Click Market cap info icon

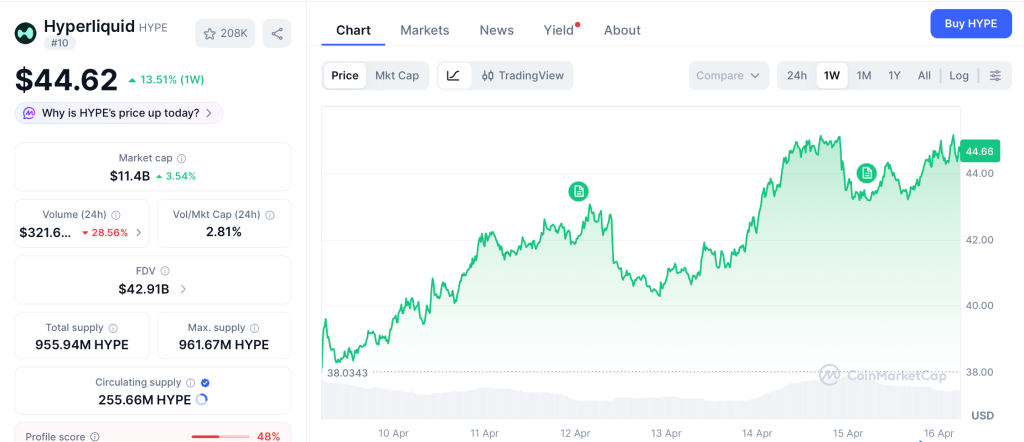click(181, 158)
